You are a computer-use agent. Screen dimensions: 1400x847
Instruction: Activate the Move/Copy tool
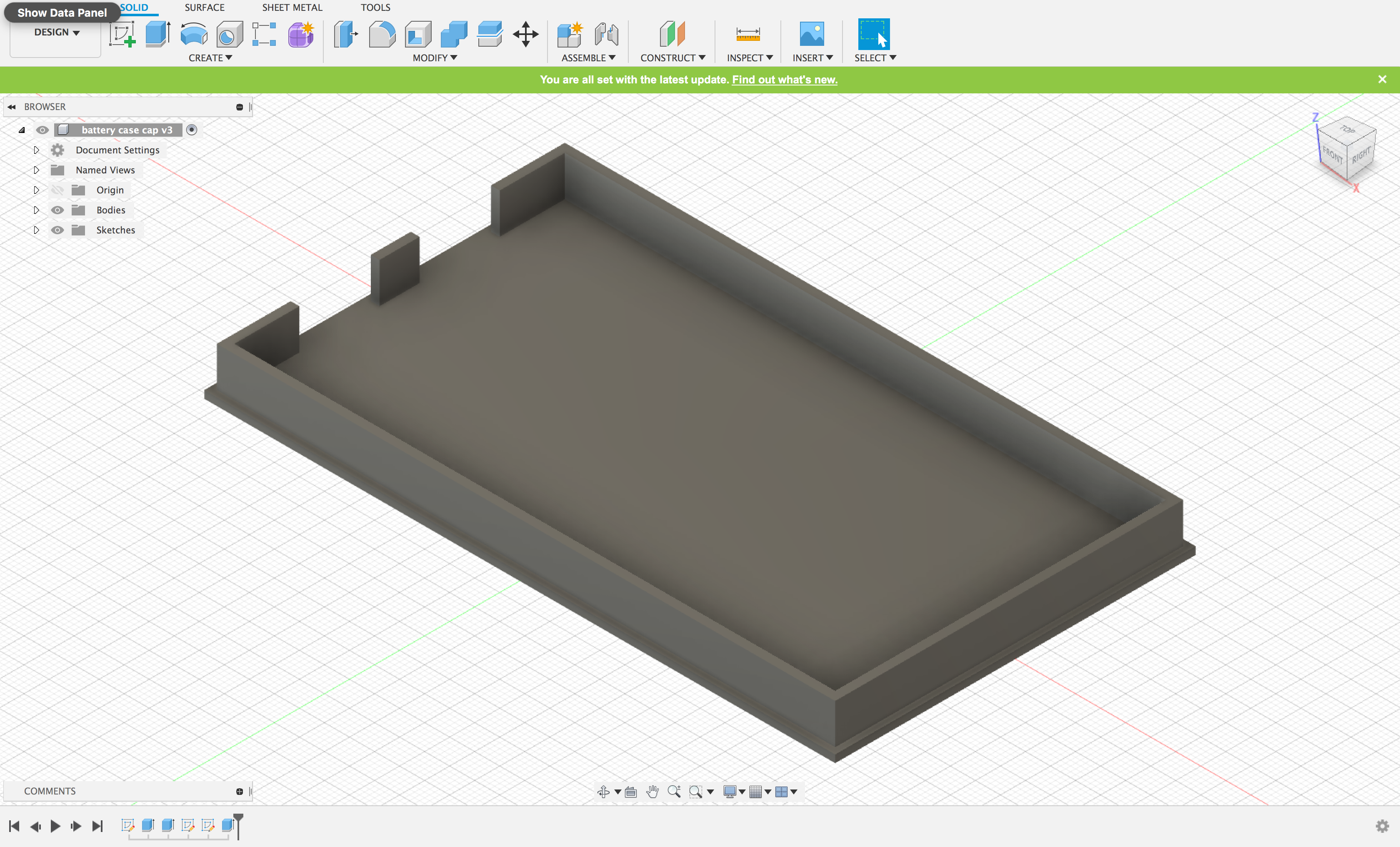point(525,34)
